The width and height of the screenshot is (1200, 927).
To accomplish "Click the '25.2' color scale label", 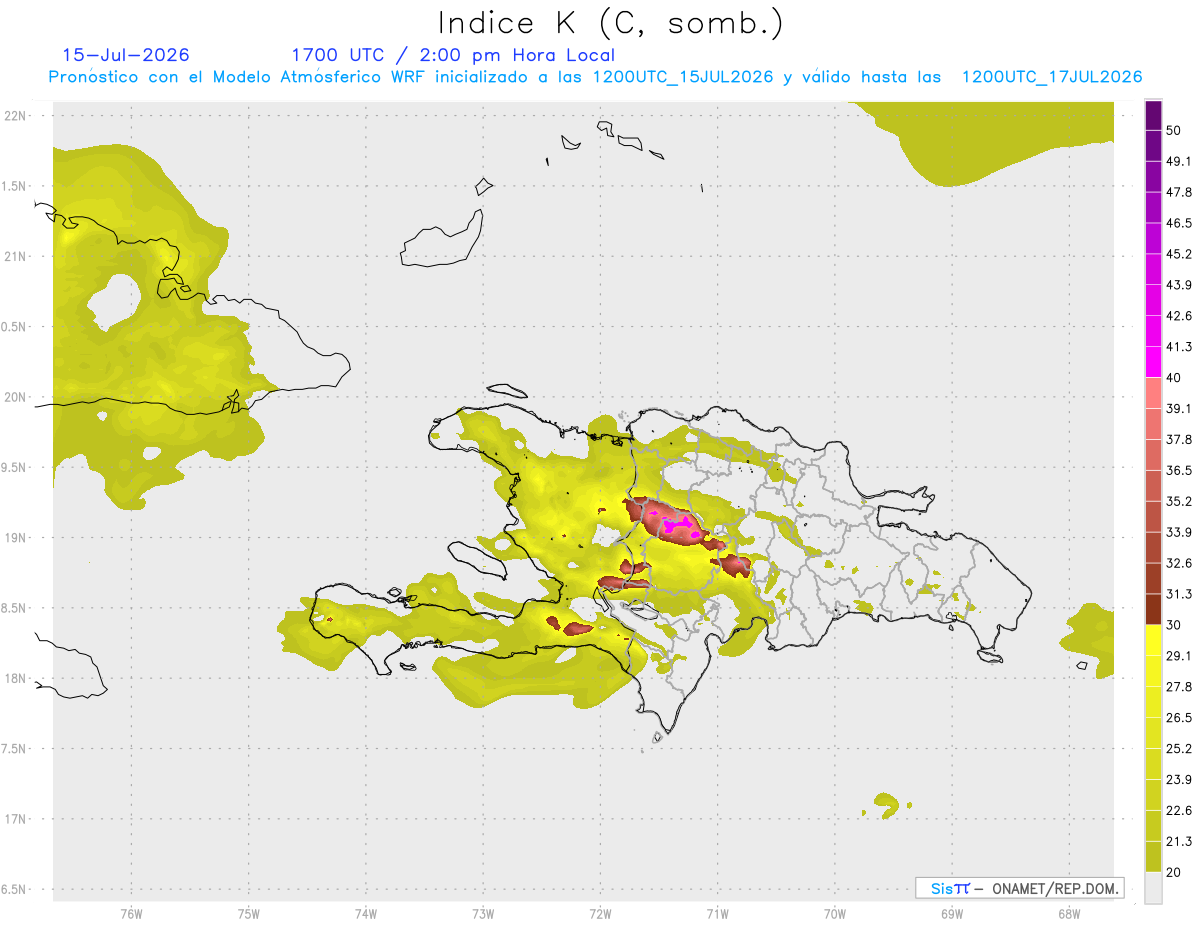I will (x=1179, y=748).
